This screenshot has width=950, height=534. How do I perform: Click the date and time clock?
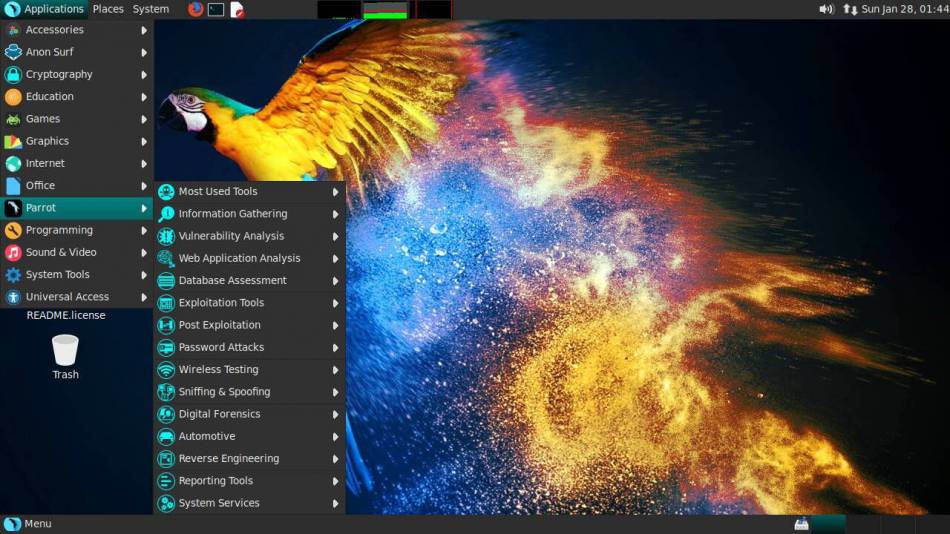coord(905,9)
